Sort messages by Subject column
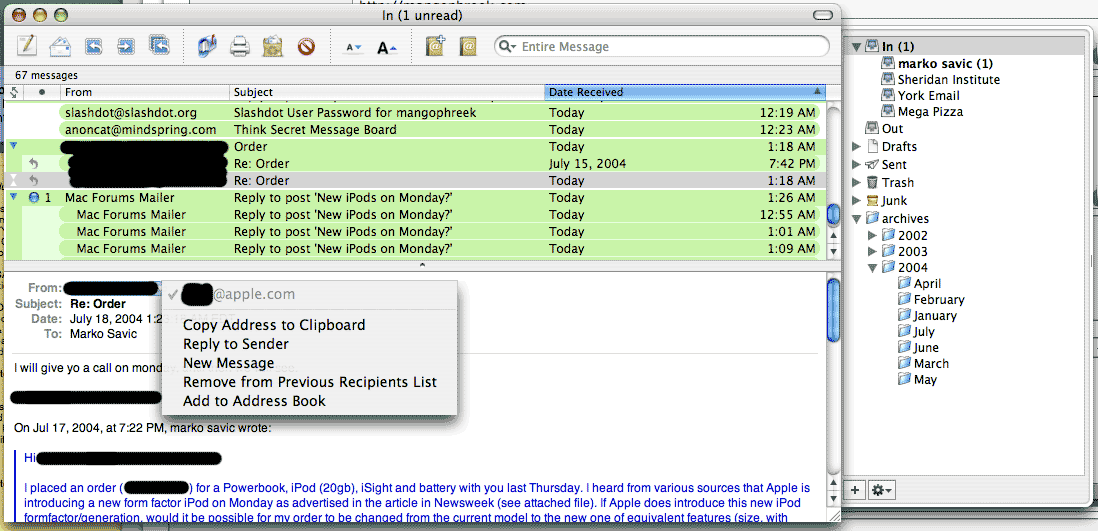The width and height of the screenshot is (1098, 531). (387, 92)
